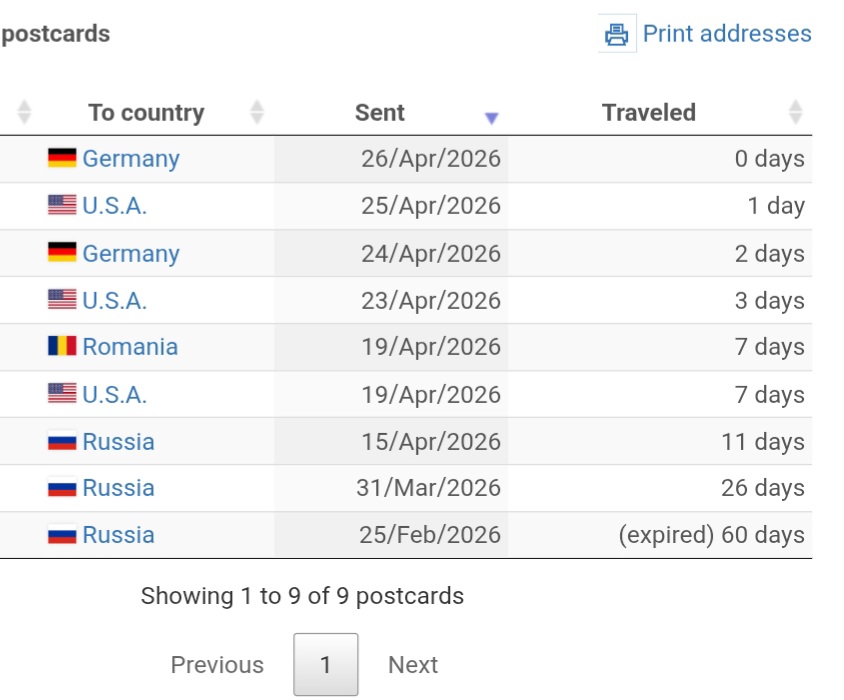Go to page 1 button
This screenshot has height=700, width=844.
[x=326, y=664]
